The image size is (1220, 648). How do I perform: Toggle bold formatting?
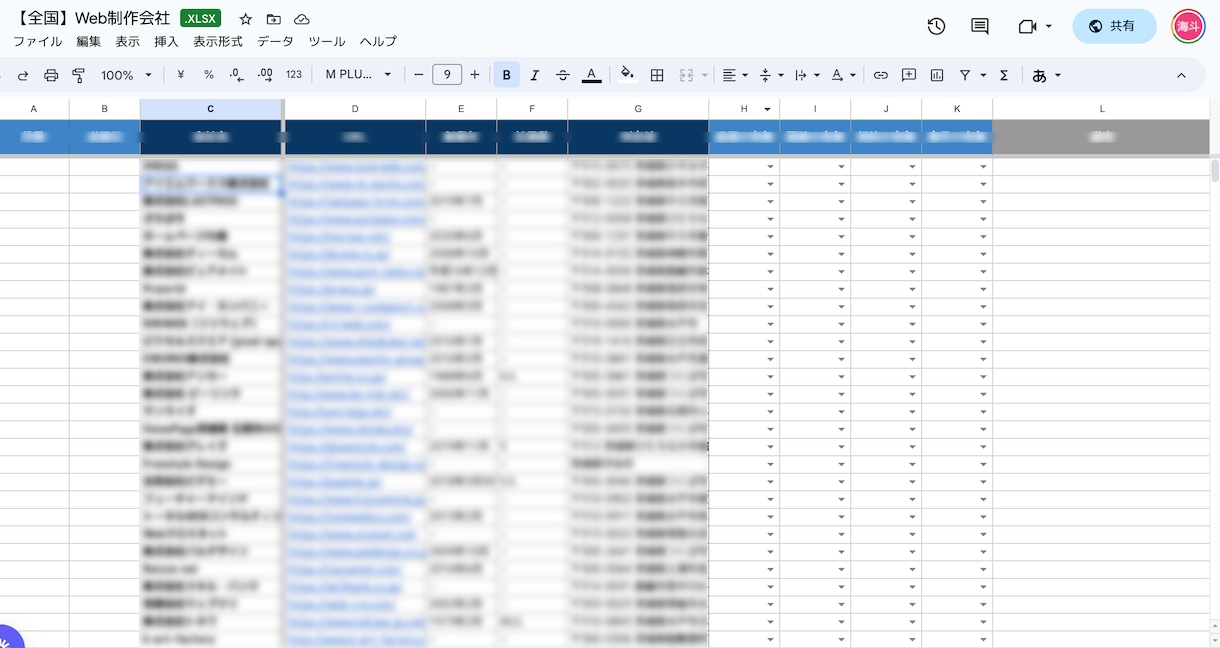(507, 75)
